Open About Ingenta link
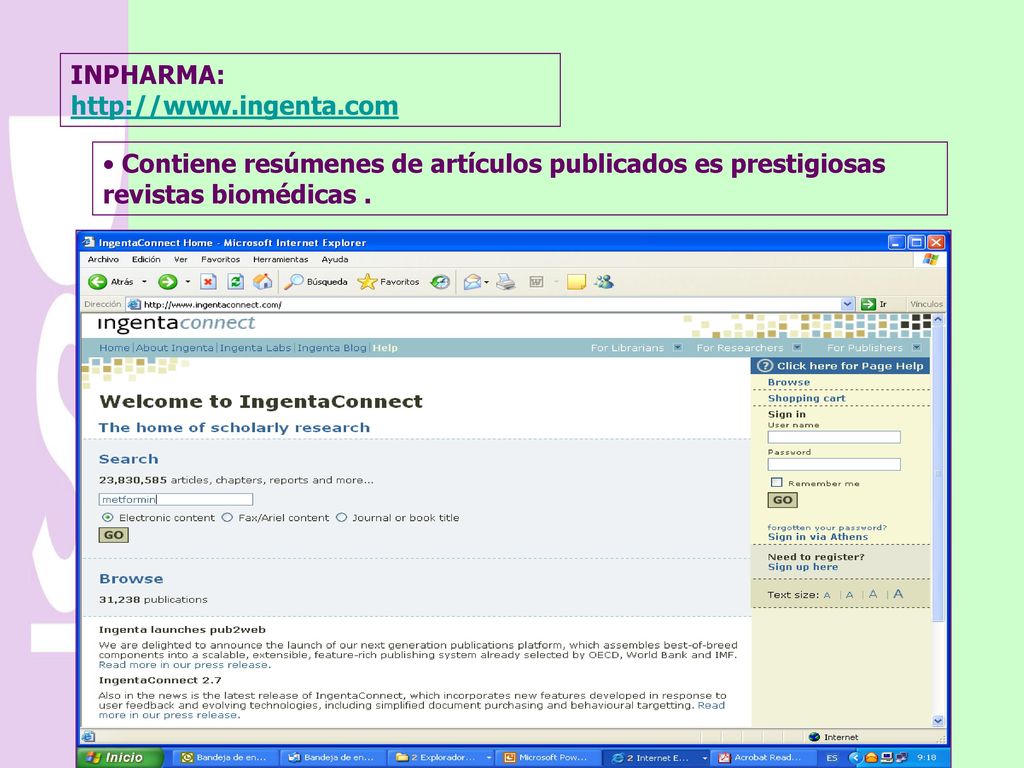Viewport: 1024px width, 768px height. [174, 347]
